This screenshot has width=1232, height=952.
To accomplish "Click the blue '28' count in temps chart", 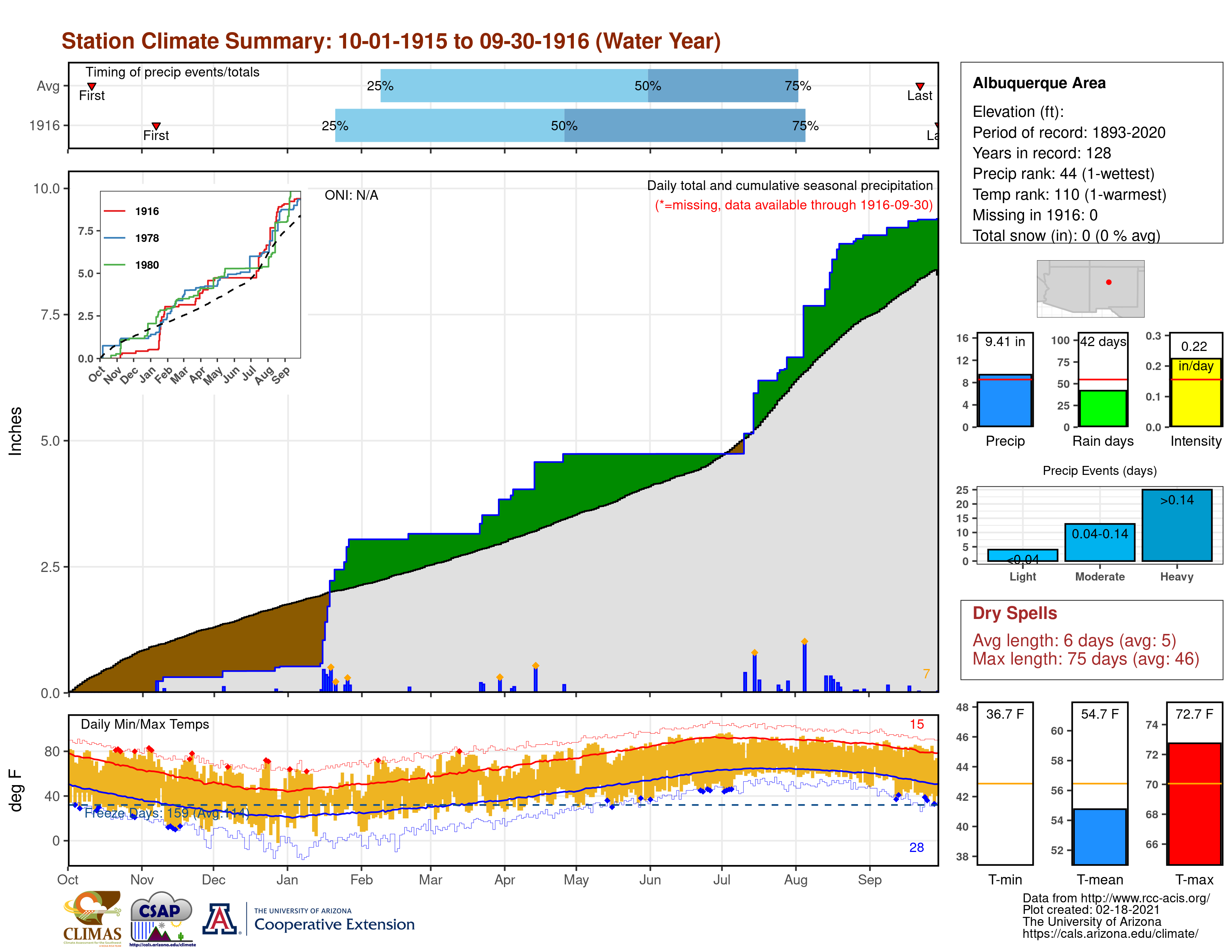I will 917,847.
